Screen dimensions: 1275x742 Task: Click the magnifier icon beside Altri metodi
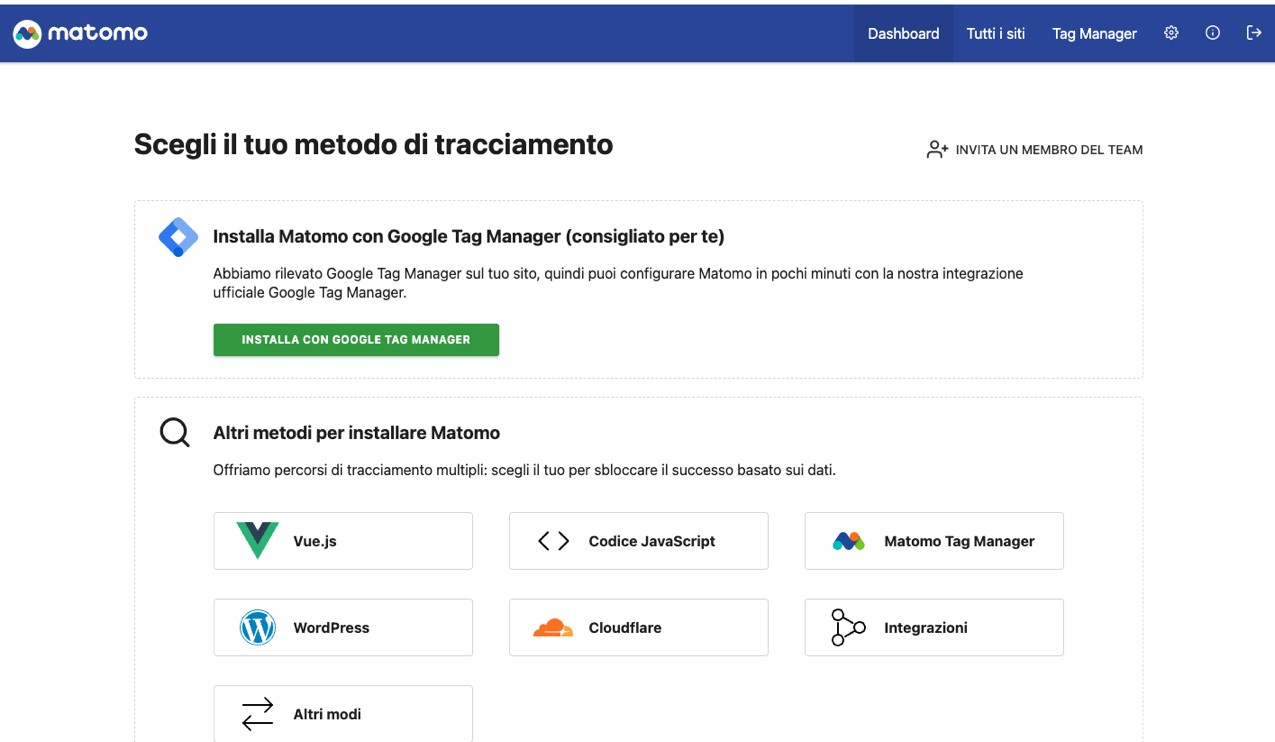(174, 432)
